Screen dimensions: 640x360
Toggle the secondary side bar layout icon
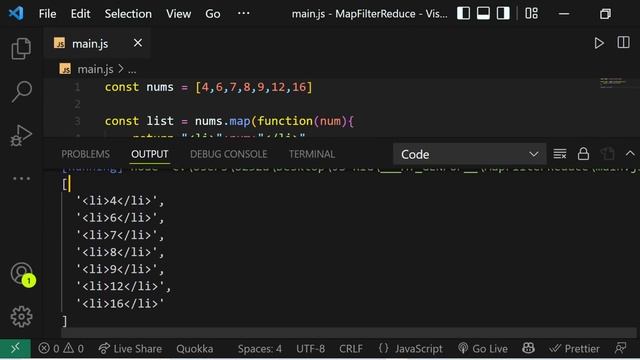(503, 13)
